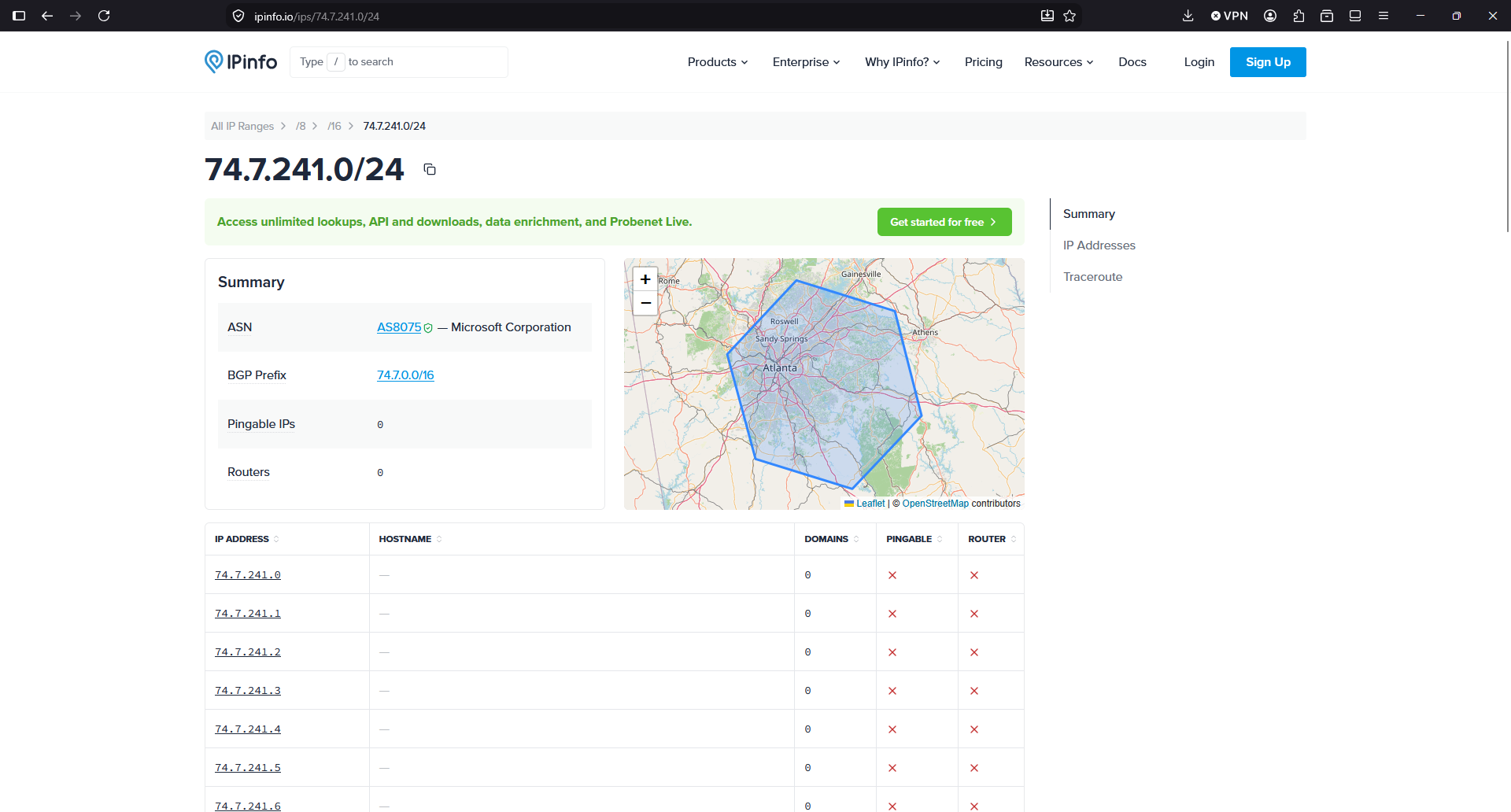1511x812 pixels.
Task: Click the Routers row label
Action: point(249,472)
